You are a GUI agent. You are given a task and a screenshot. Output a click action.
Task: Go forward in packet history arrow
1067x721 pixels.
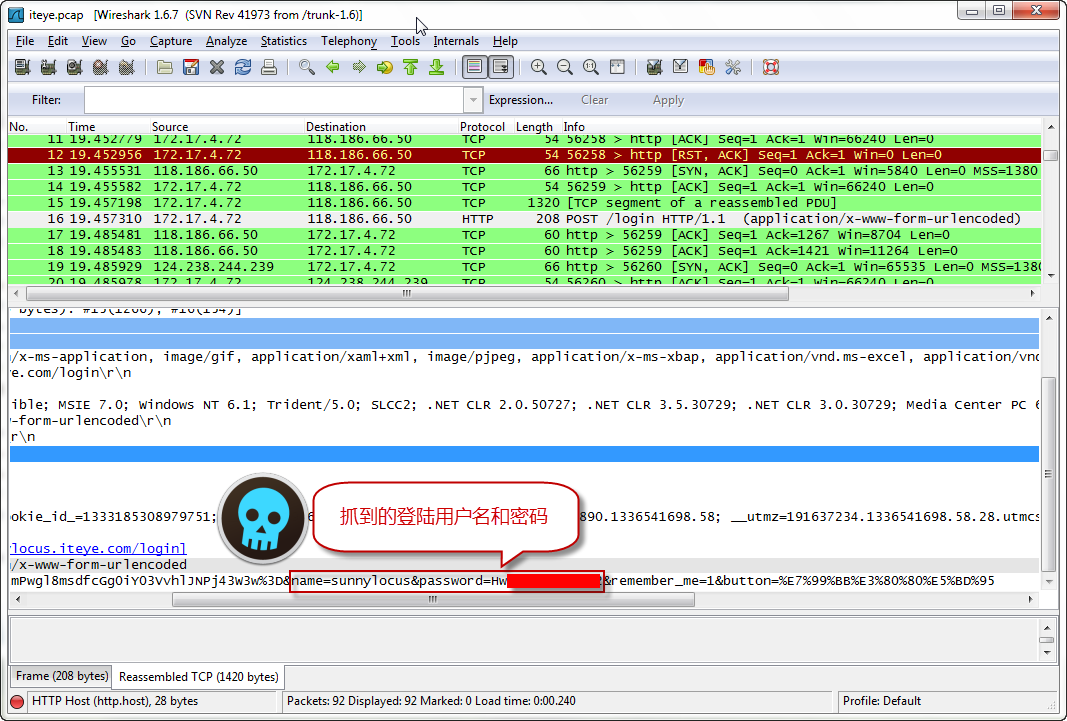(x=359, y=67)
